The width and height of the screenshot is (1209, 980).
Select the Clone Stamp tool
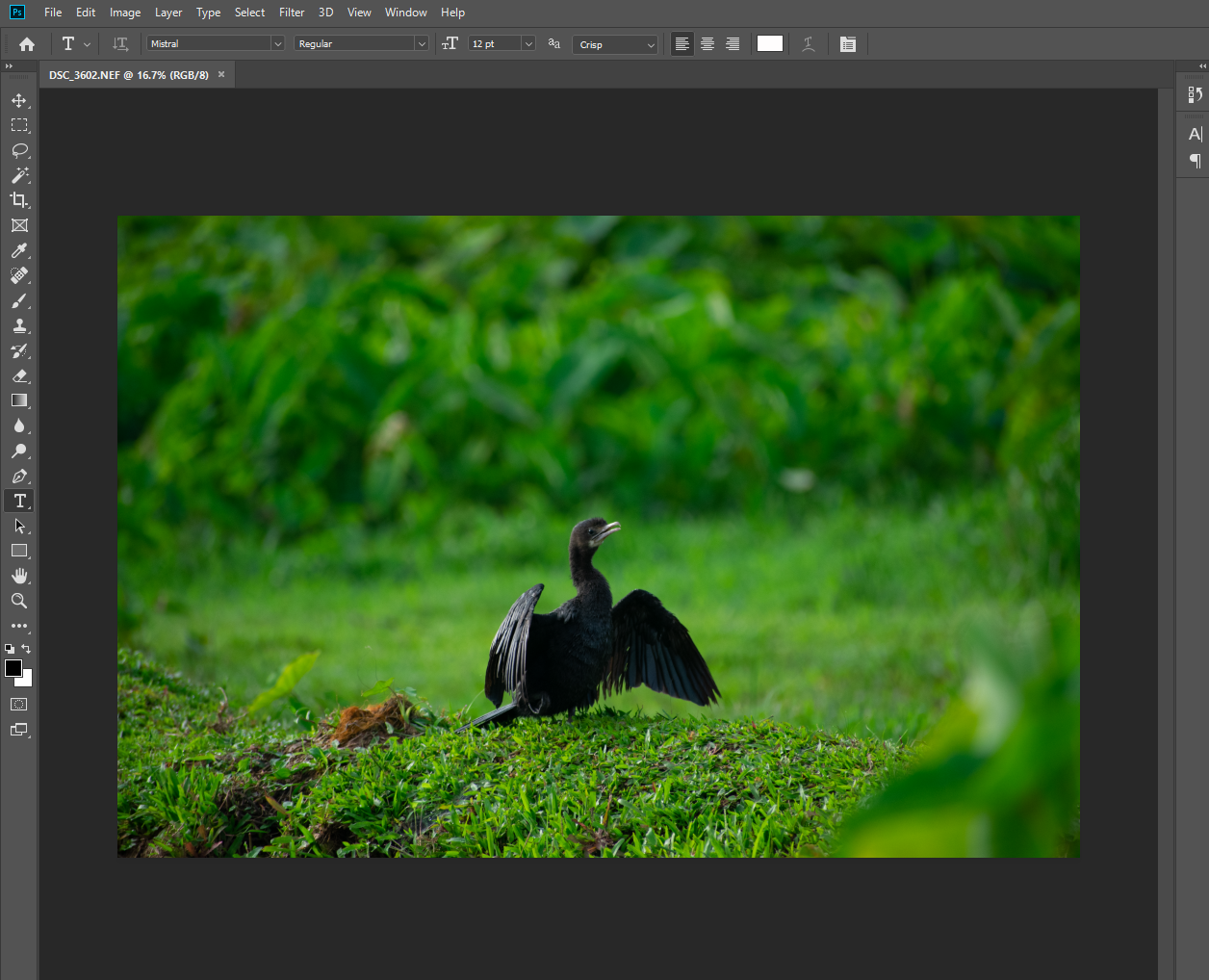point(19,325)
